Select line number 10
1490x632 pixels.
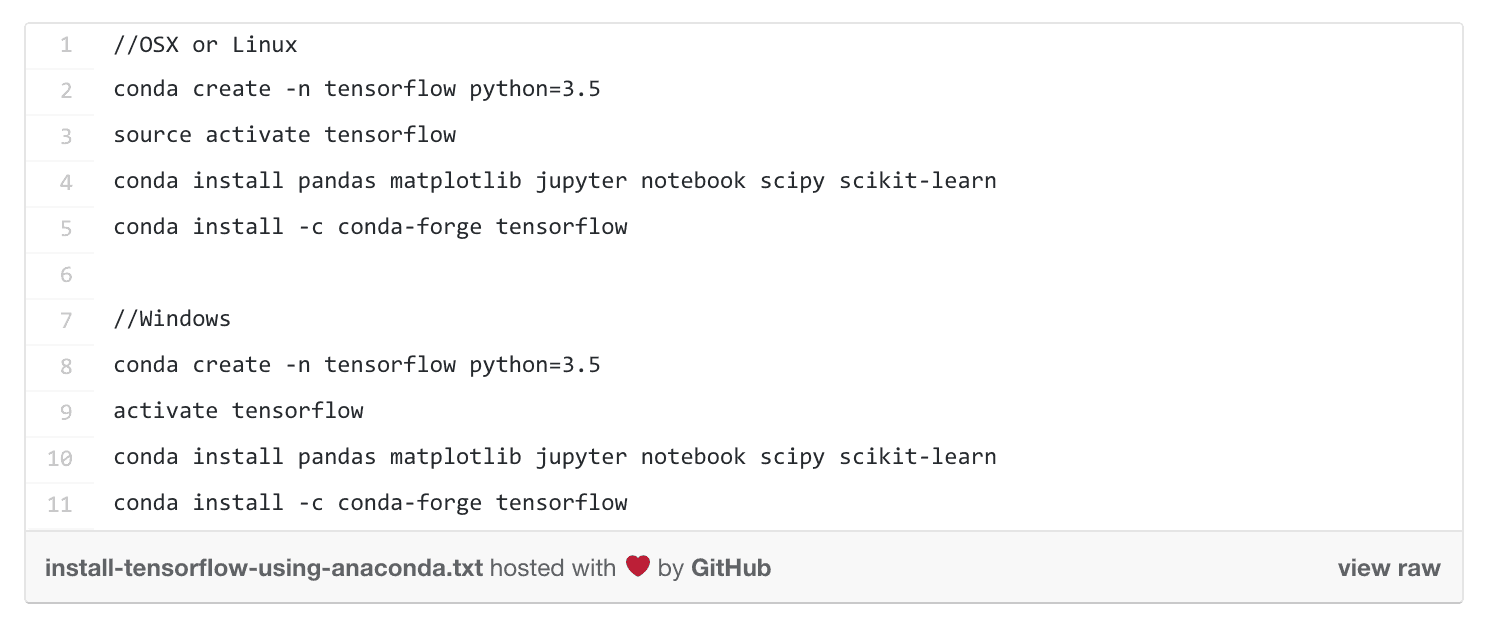[x=60, y=458]
